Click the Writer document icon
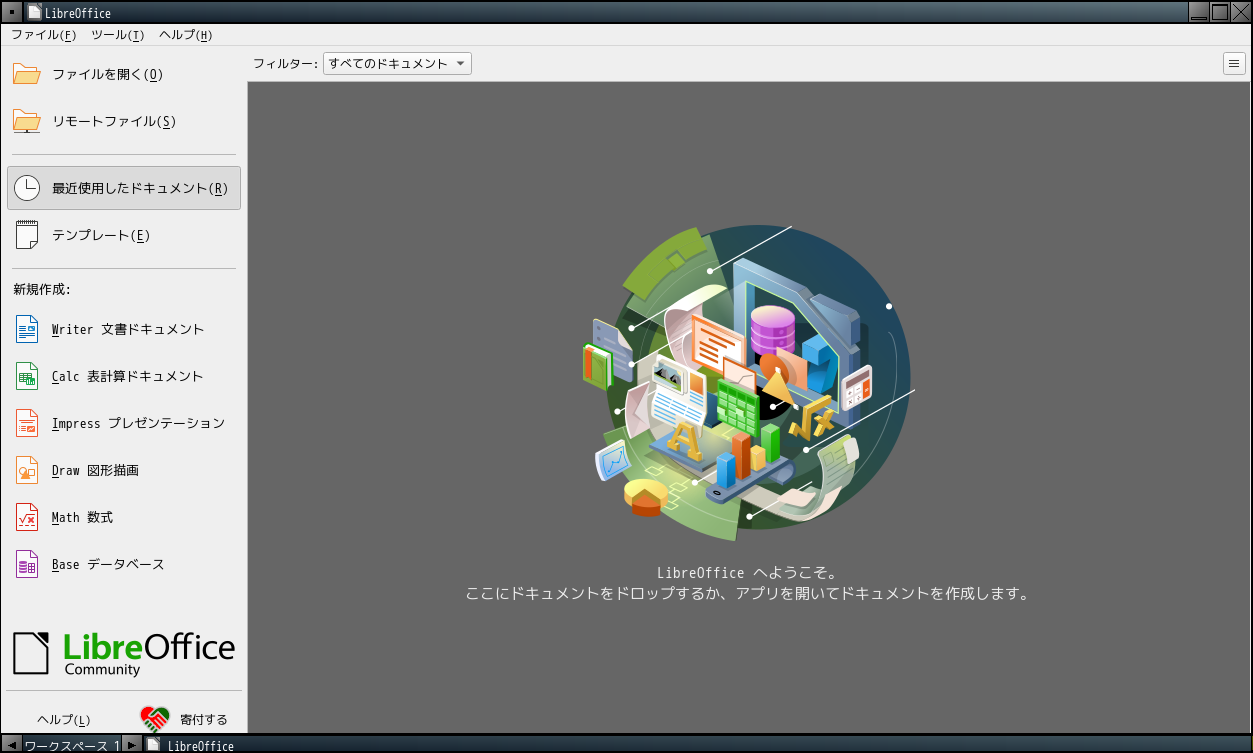The image size is (1253, 753). [27, 329]
